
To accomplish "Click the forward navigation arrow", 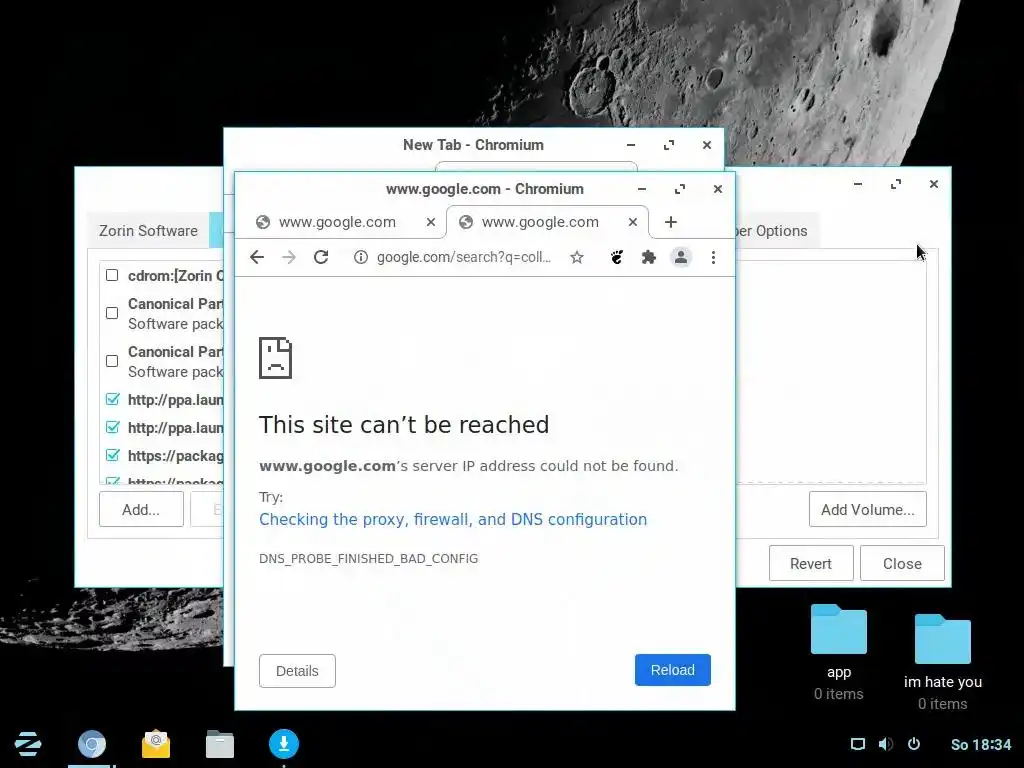I will 289,257.
